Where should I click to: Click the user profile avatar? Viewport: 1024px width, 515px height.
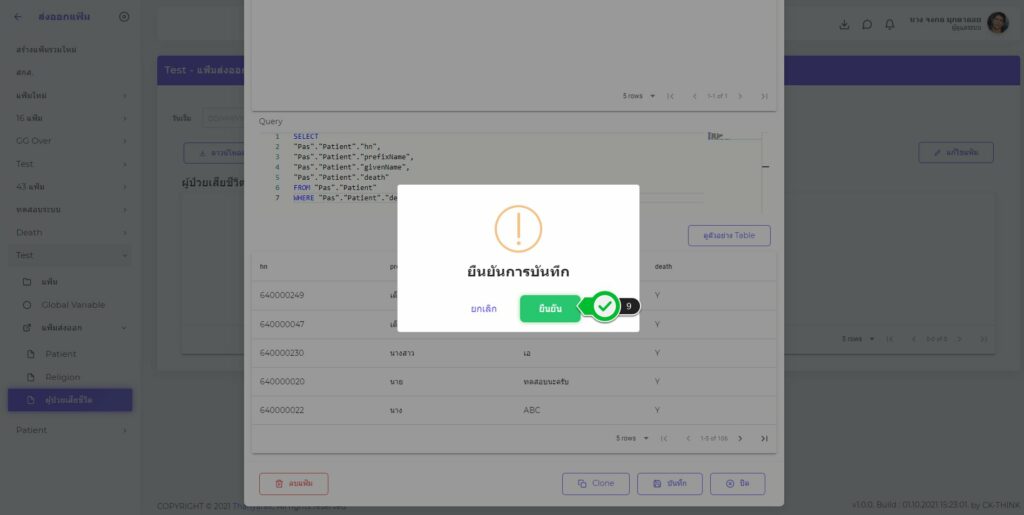pos(997,23)
